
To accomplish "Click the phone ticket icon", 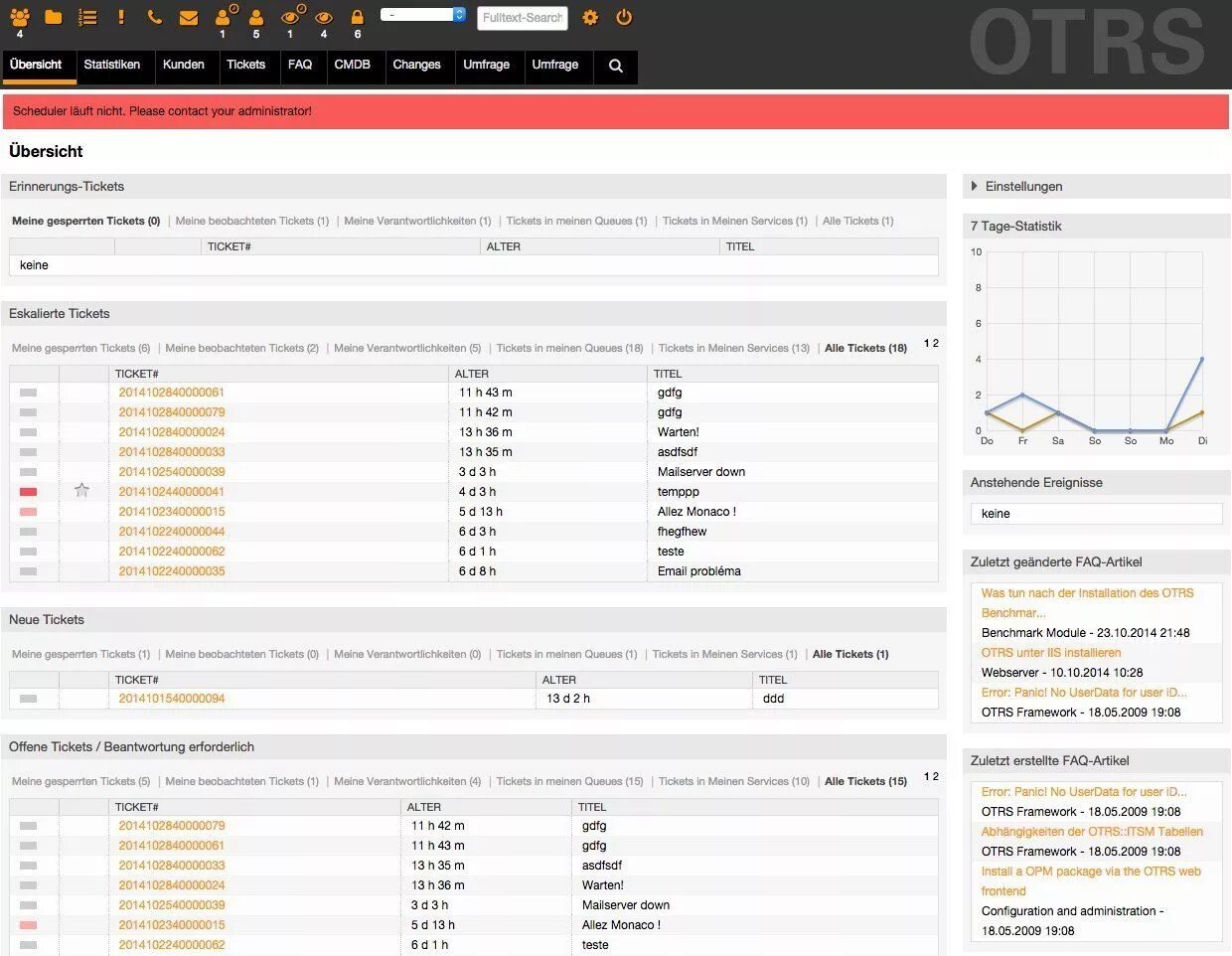I will click(154, 17).
